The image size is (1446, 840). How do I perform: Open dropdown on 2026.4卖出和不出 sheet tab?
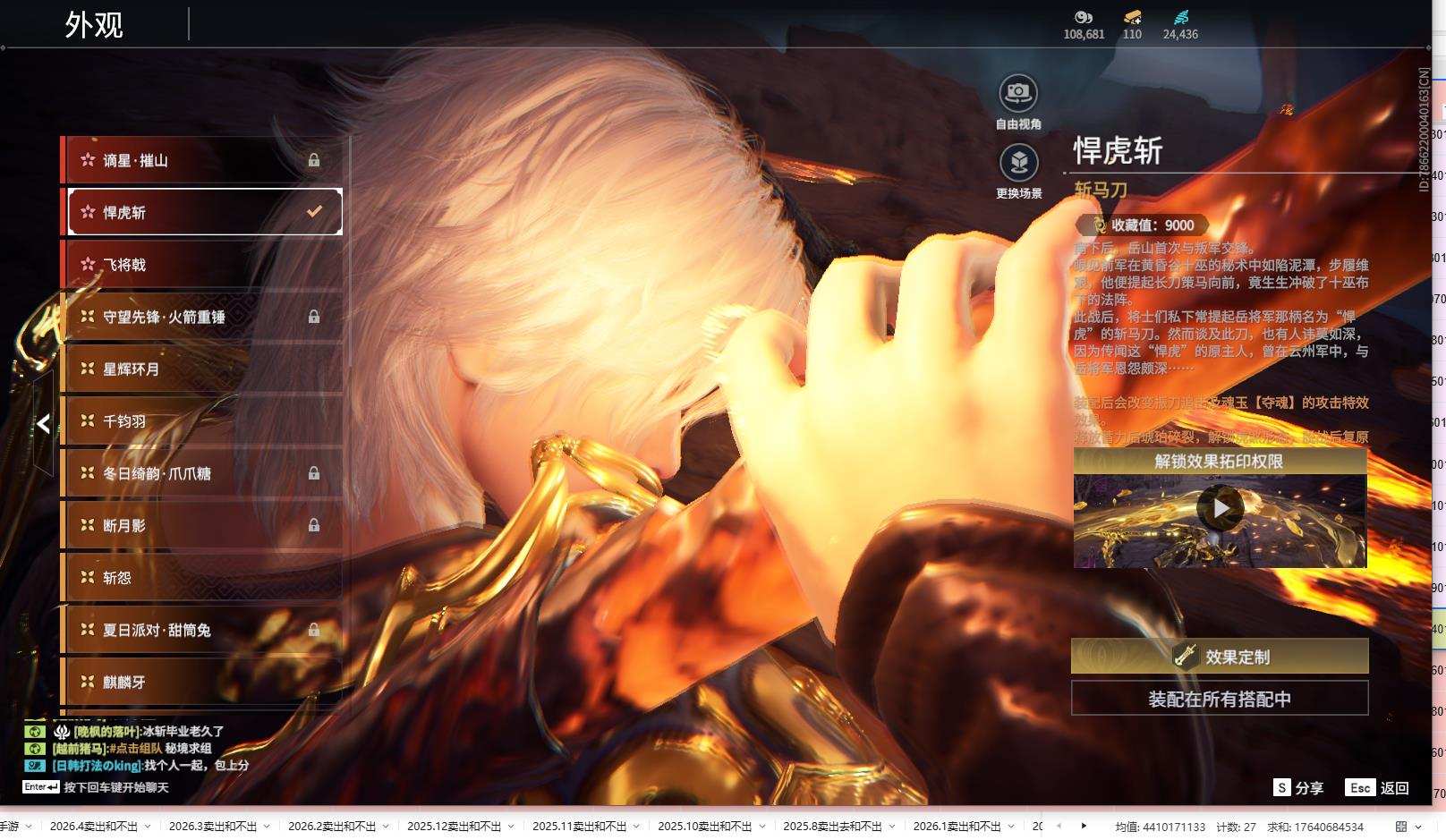(x=147, y=827)
